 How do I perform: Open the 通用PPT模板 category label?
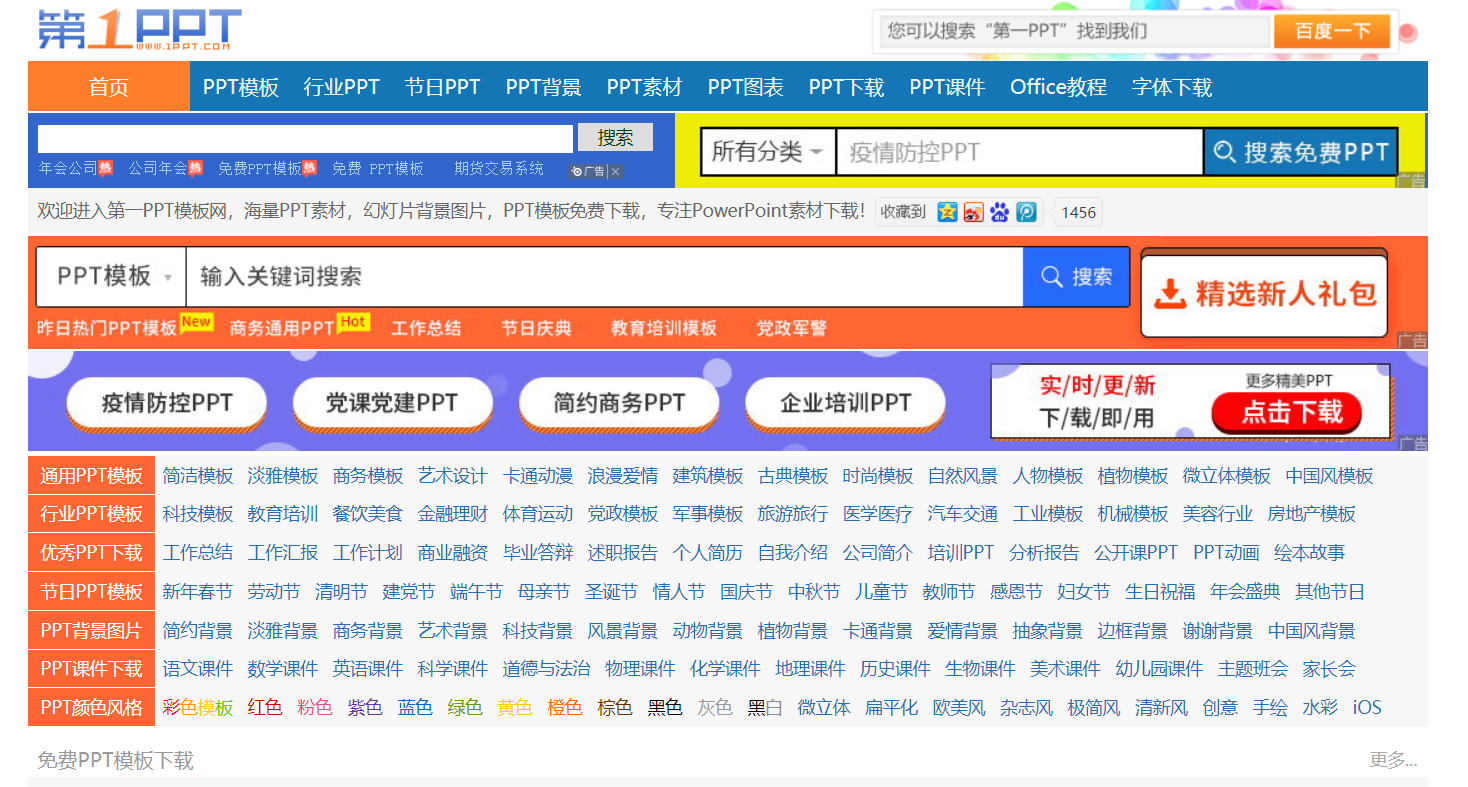pyautogui.click(x=92, y=475)
